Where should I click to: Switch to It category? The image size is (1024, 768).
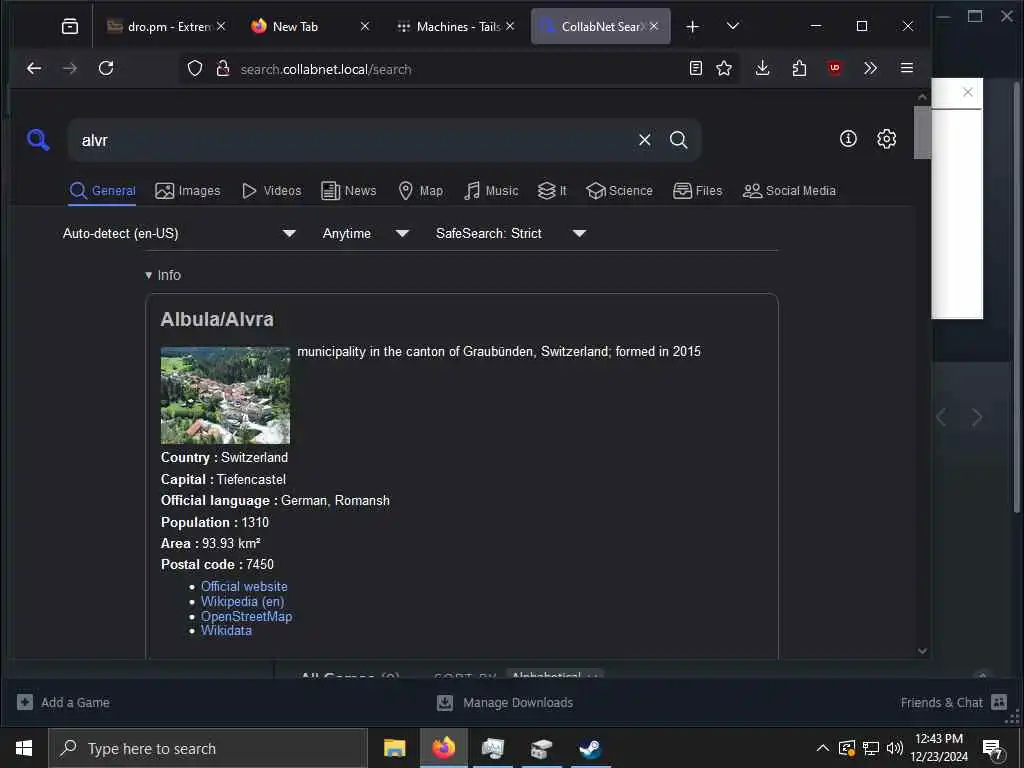click(x=552, y=191)
